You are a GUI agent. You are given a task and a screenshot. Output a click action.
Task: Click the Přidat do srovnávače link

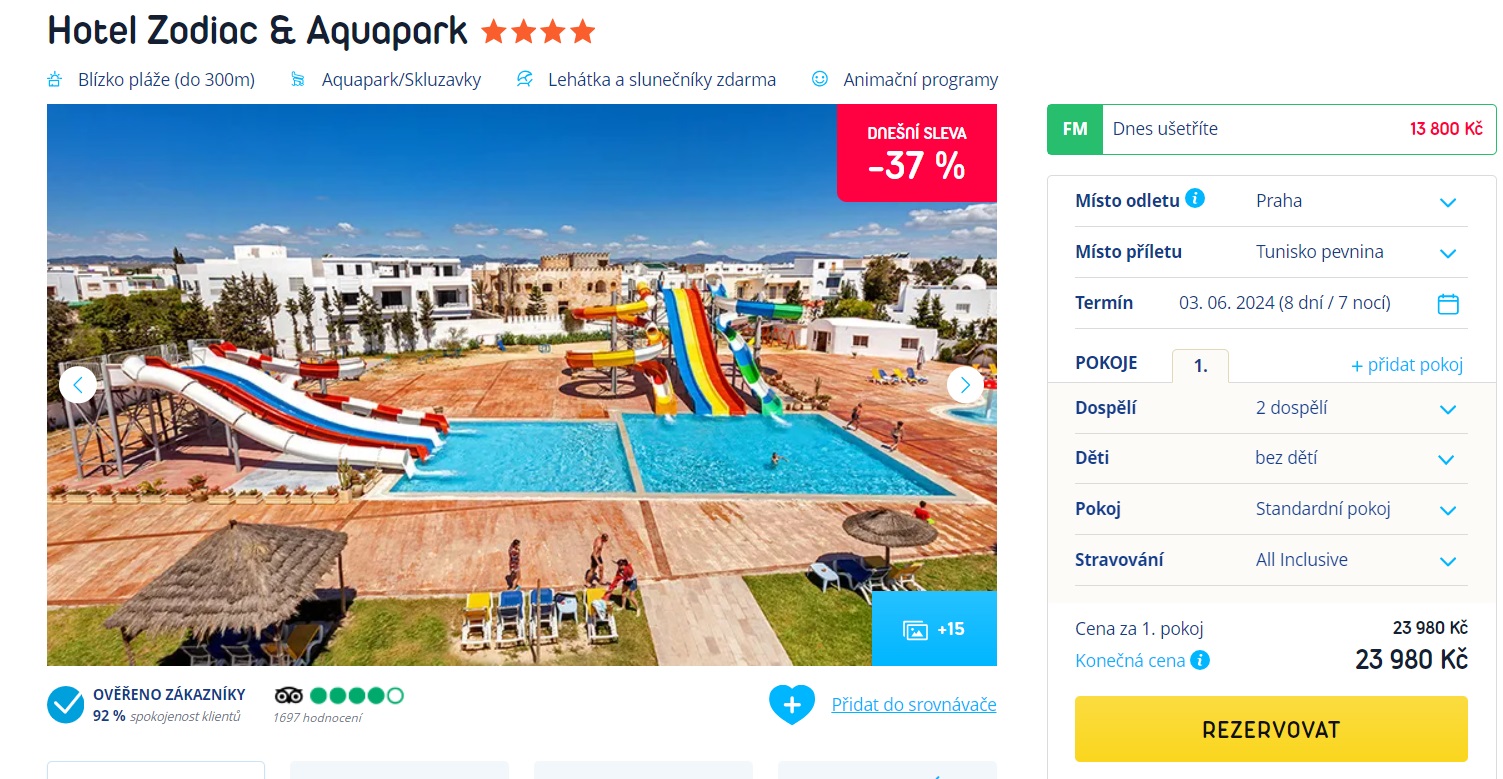click(x=914, y=704)
